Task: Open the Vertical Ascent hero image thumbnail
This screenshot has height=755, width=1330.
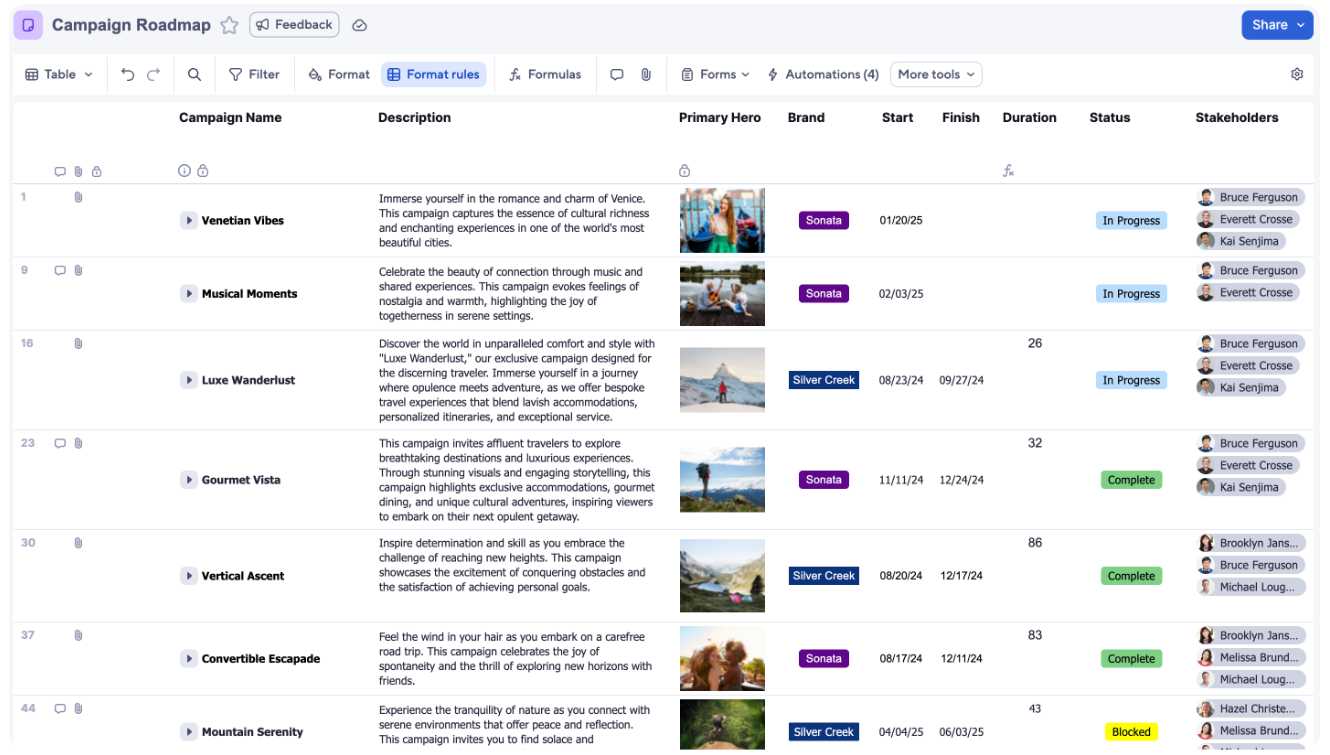Action: tap(722, 576)
